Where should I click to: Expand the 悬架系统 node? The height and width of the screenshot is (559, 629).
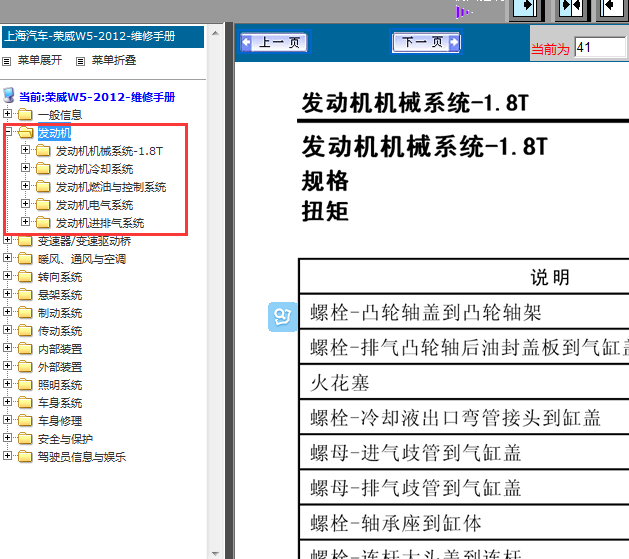coord(7,294)
